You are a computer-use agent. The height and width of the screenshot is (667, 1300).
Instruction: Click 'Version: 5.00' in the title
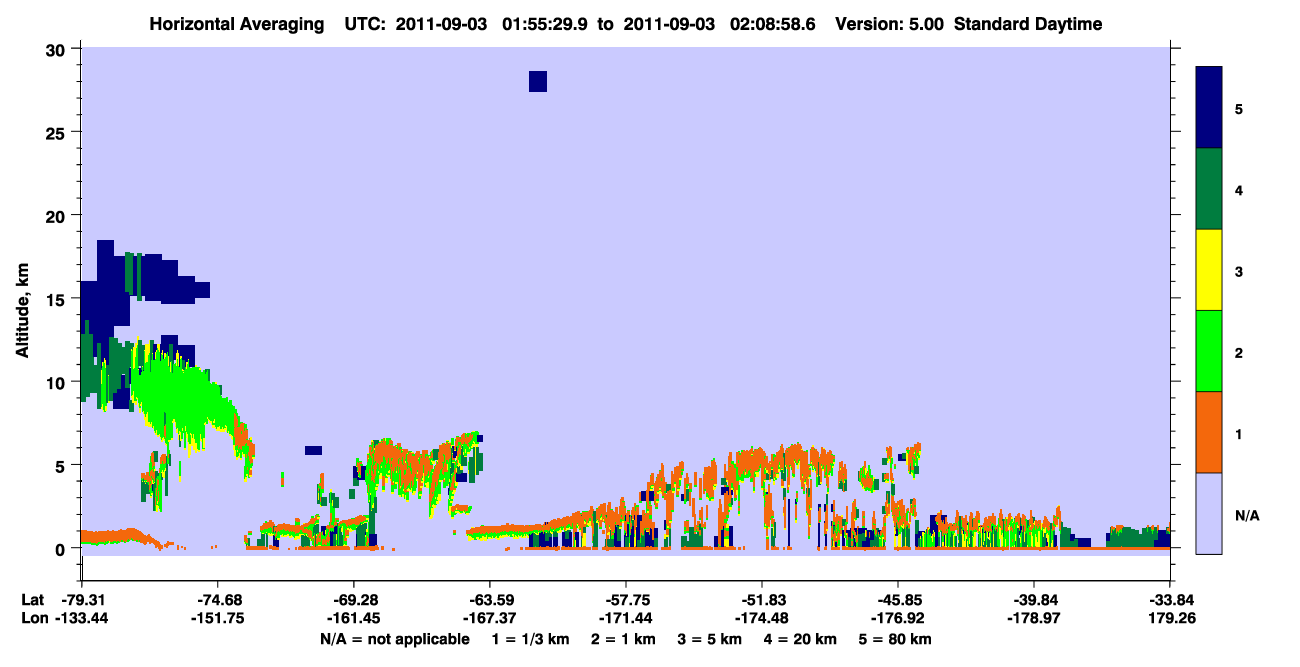coord(889,24)
